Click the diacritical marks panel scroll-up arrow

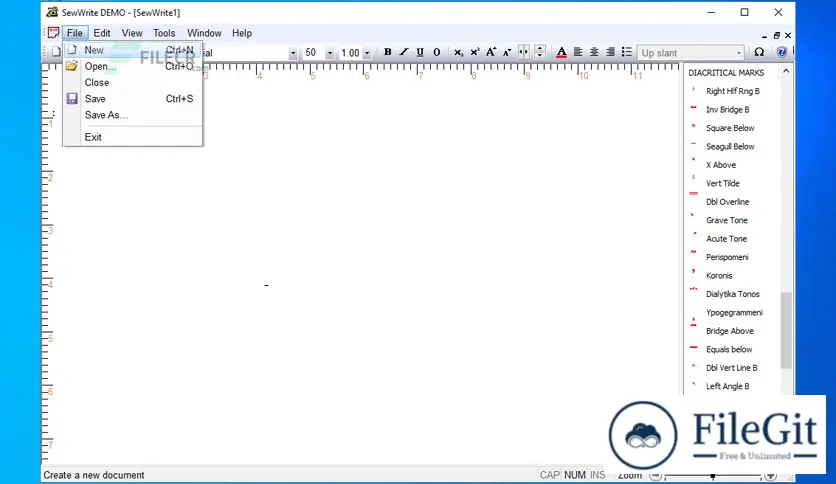click(786, 71)
